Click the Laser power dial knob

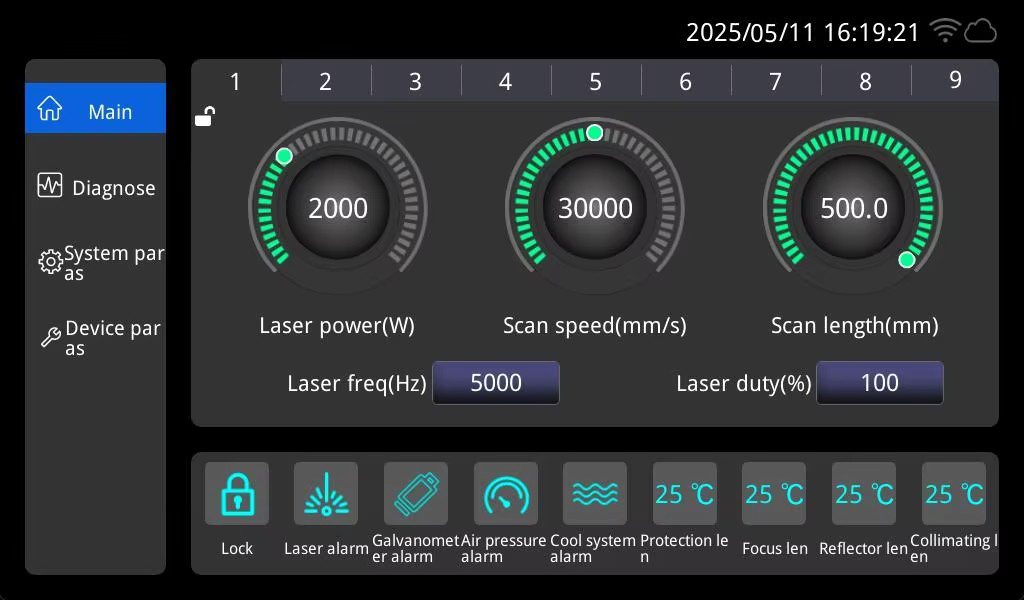click(338, 208)
